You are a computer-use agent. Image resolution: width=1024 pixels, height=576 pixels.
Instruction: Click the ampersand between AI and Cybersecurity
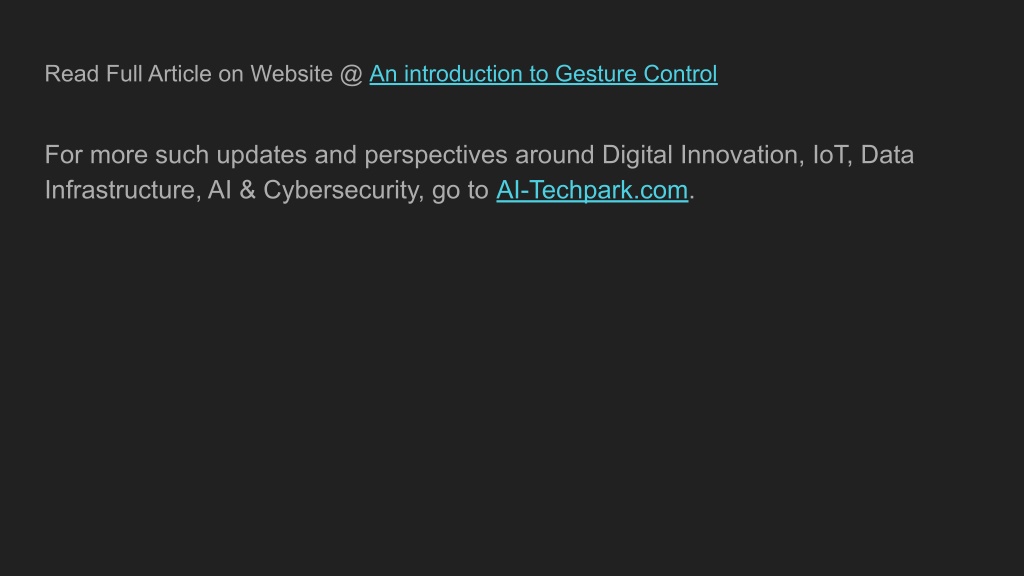tap(247, 191)
